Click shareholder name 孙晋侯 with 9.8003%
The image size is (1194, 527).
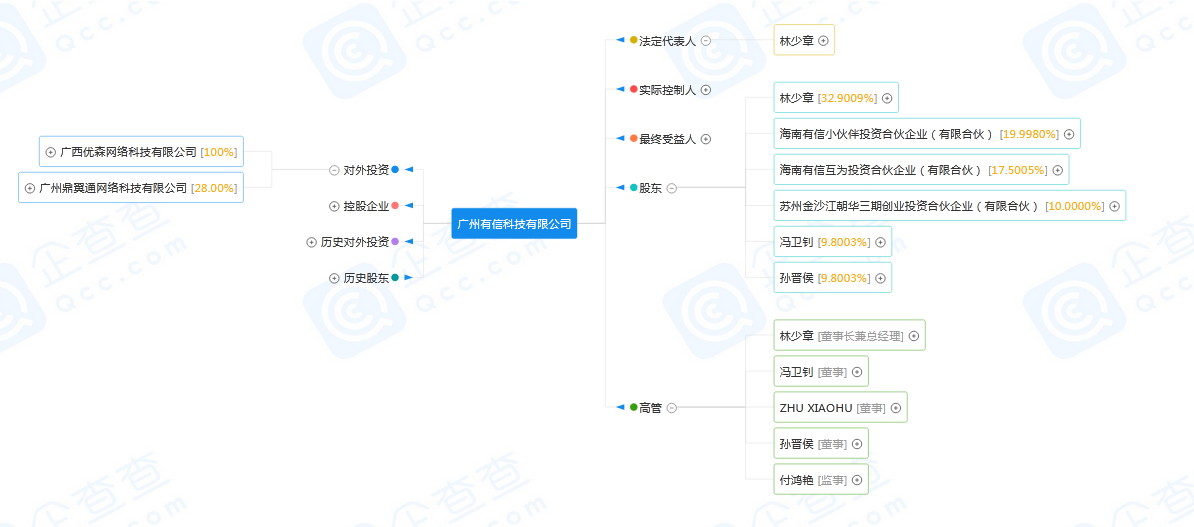tap(797, 278)
